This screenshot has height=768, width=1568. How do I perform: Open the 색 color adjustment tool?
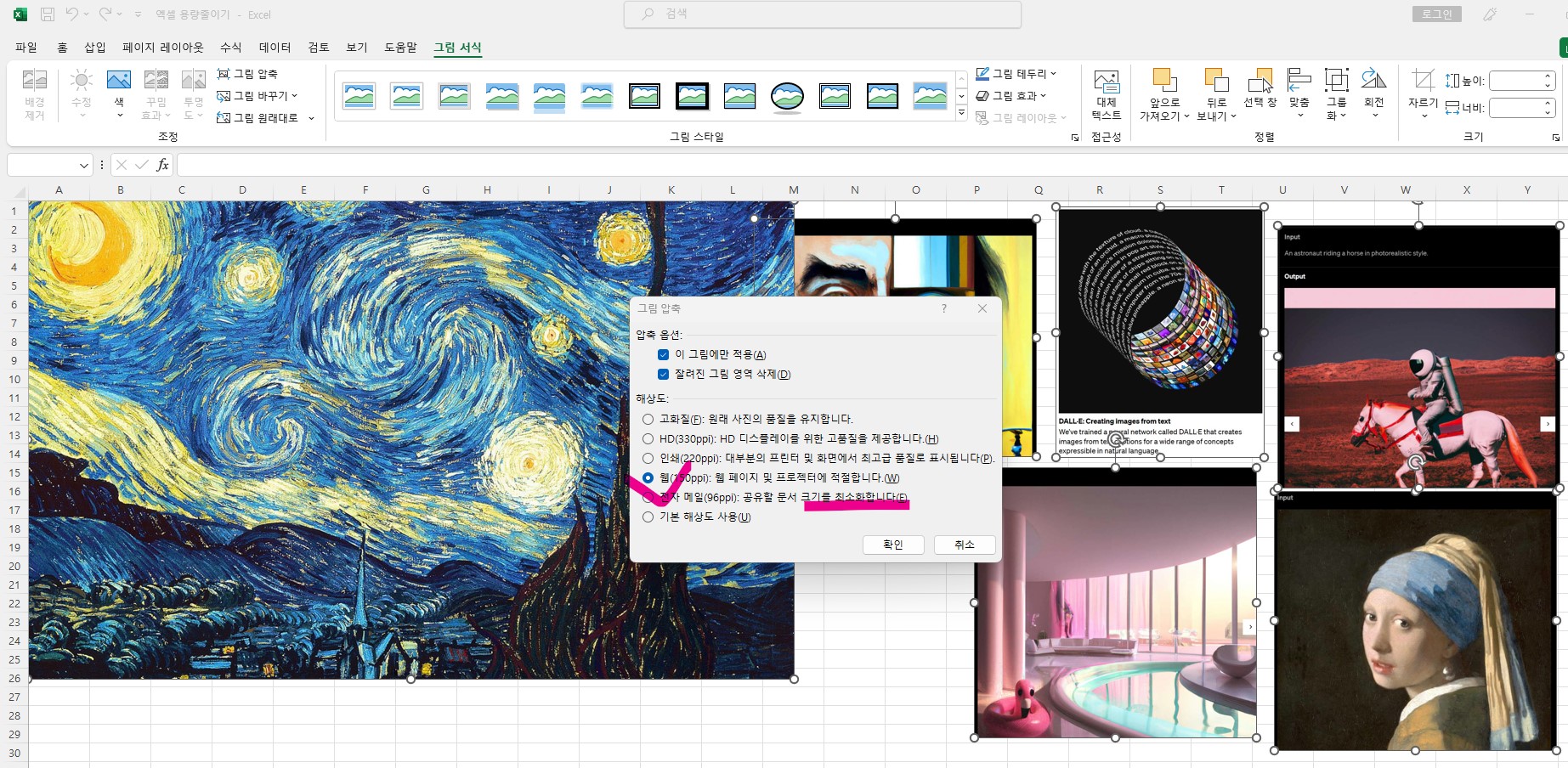point(119,94)
